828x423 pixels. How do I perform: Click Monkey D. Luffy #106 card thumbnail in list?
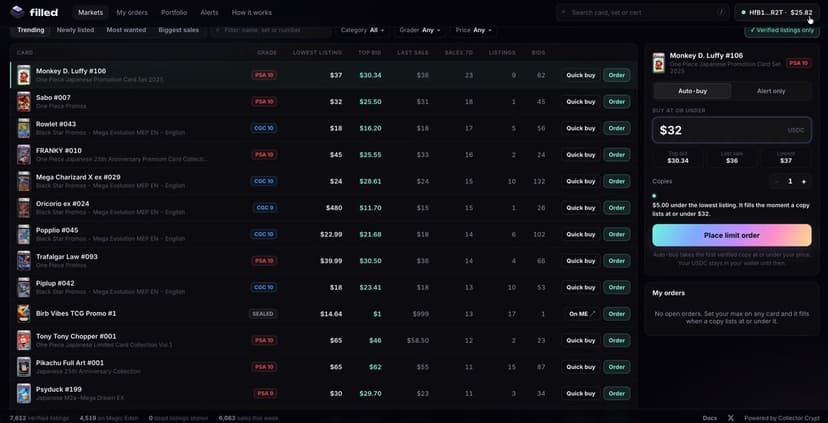point(24,75)
